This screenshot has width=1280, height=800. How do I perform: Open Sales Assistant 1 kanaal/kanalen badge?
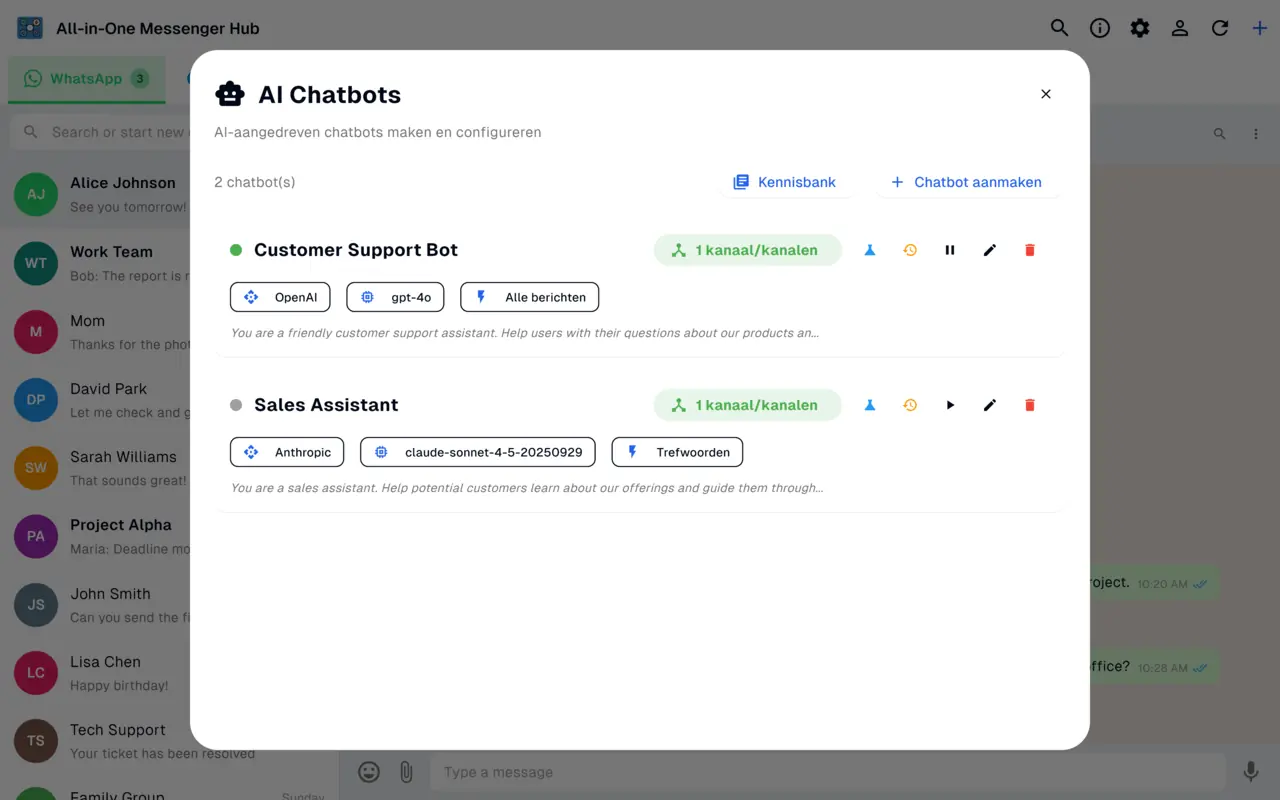(748, 405)
